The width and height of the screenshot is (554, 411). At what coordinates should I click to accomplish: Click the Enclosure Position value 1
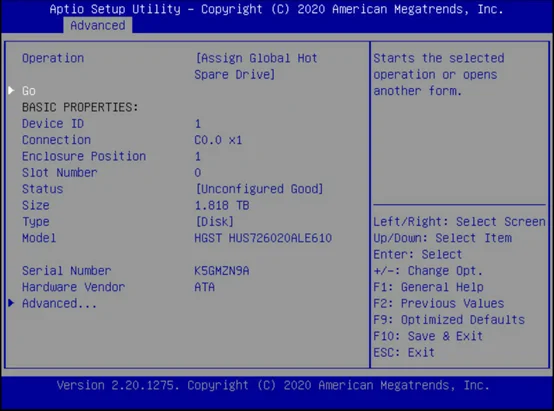click(198, 156)
